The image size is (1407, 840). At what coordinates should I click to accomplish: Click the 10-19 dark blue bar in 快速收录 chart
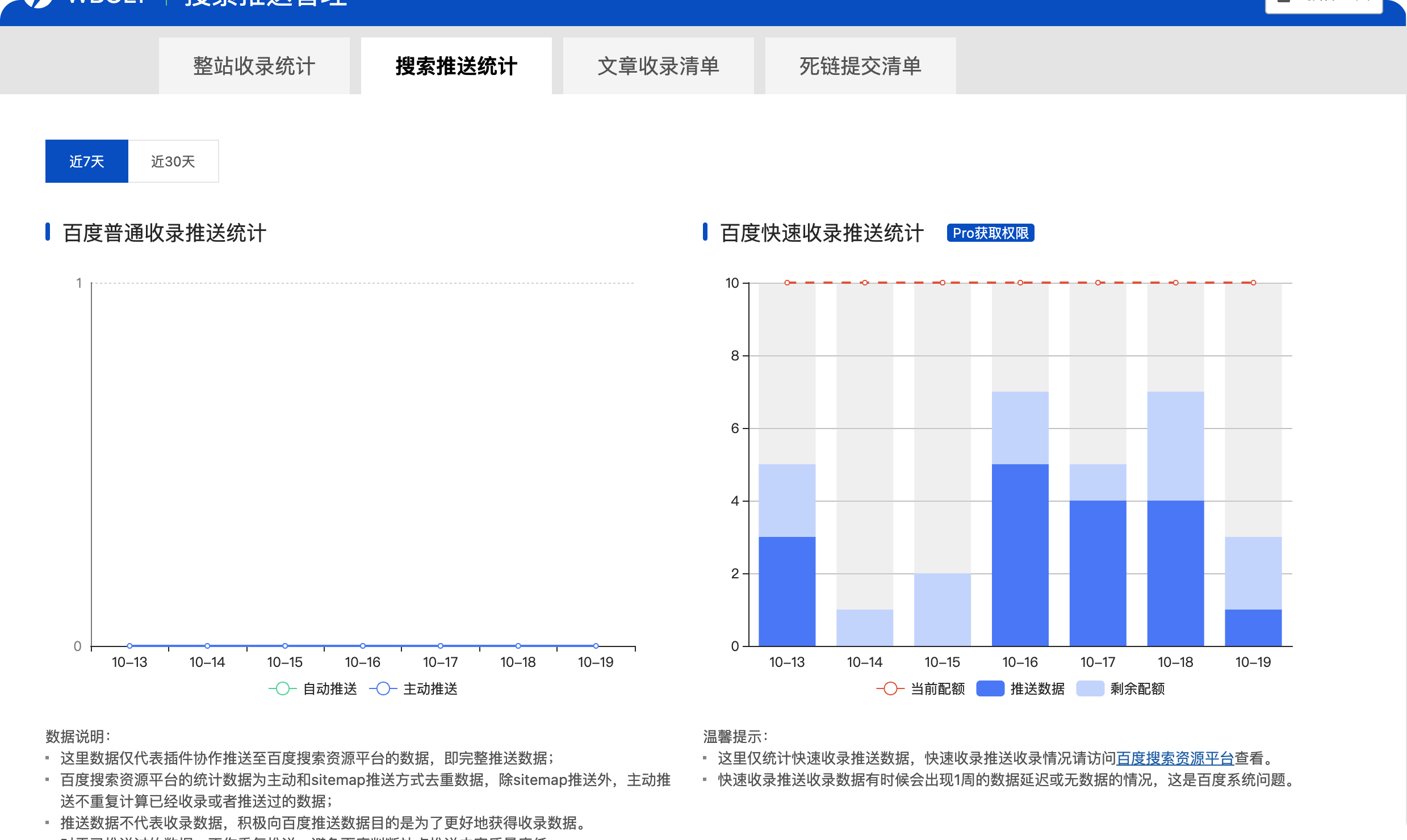click(1253, 628)
